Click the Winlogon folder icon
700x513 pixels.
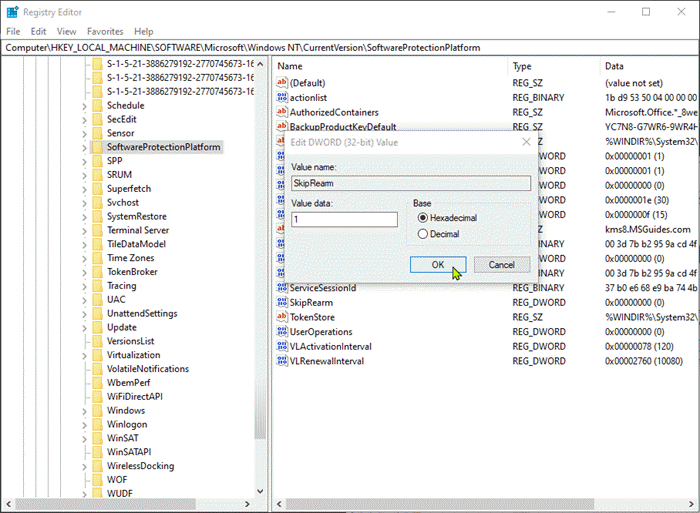click(97, 424)
